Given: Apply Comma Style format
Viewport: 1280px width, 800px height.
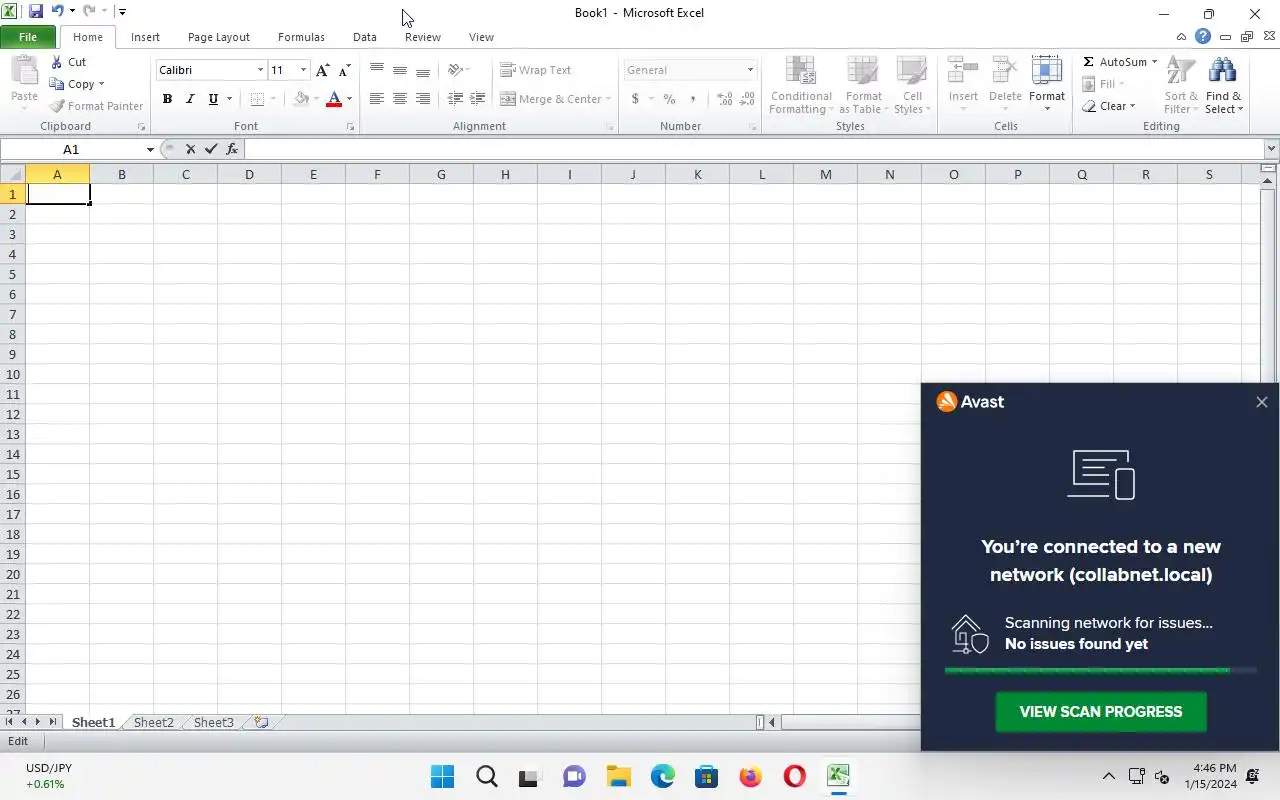Looking at the screenshot, I should click(693, 99).
